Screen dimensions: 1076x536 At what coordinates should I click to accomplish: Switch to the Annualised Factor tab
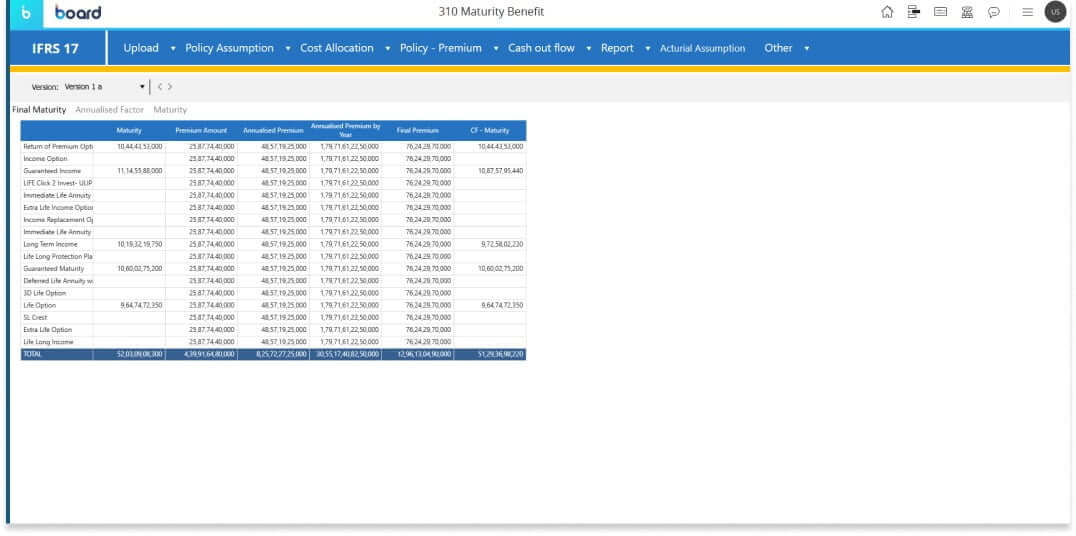click(x=110, y=109)
